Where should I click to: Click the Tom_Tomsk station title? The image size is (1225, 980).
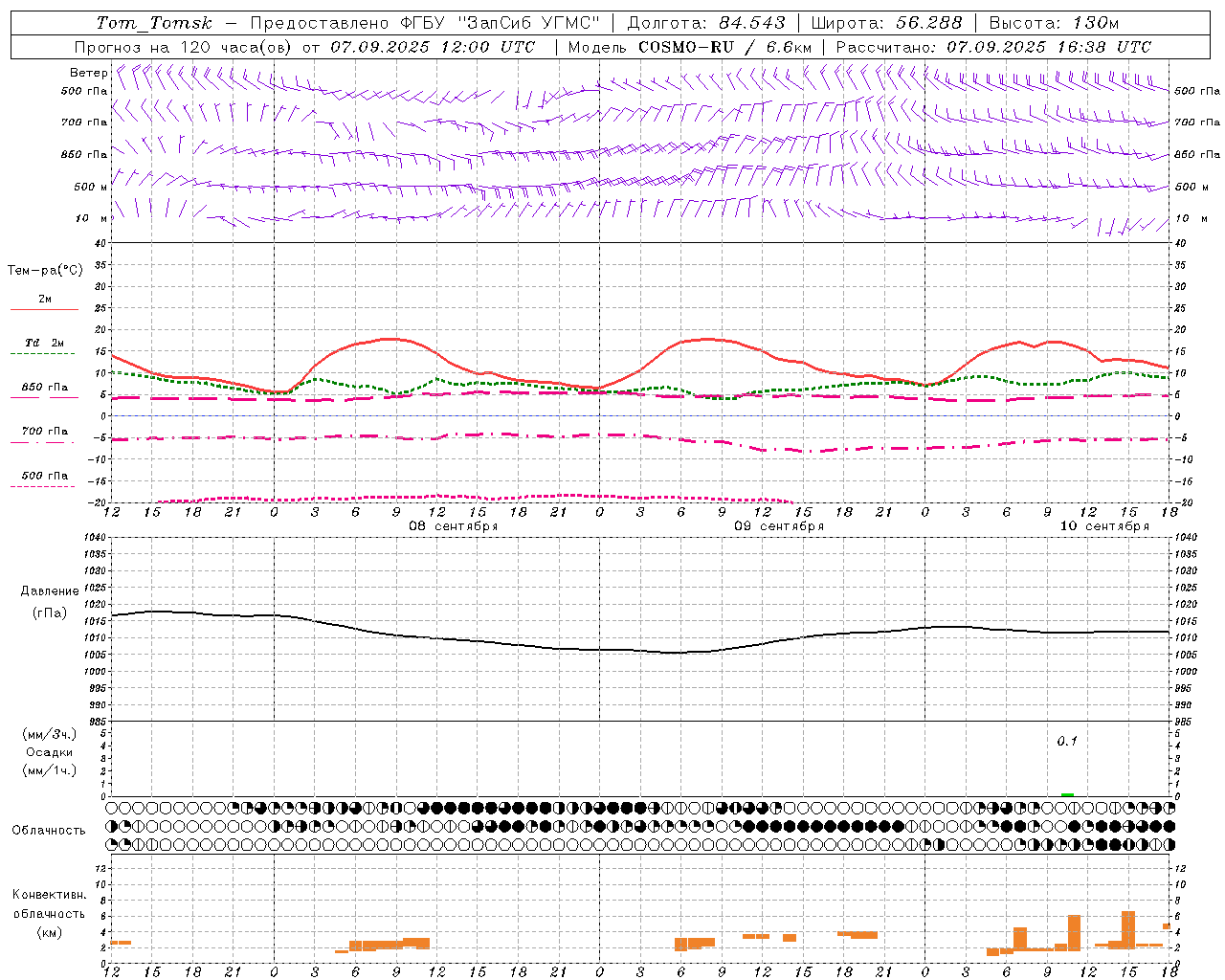[x=154, y=23]
